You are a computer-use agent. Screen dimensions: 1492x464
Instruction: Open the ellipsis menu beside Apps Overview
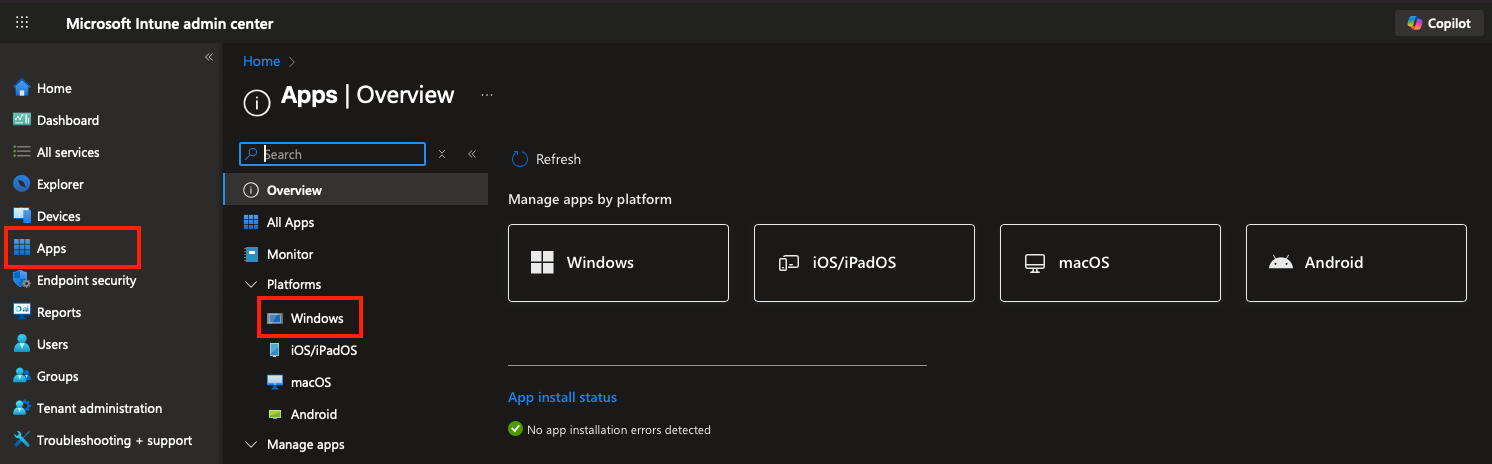point(487,95)
